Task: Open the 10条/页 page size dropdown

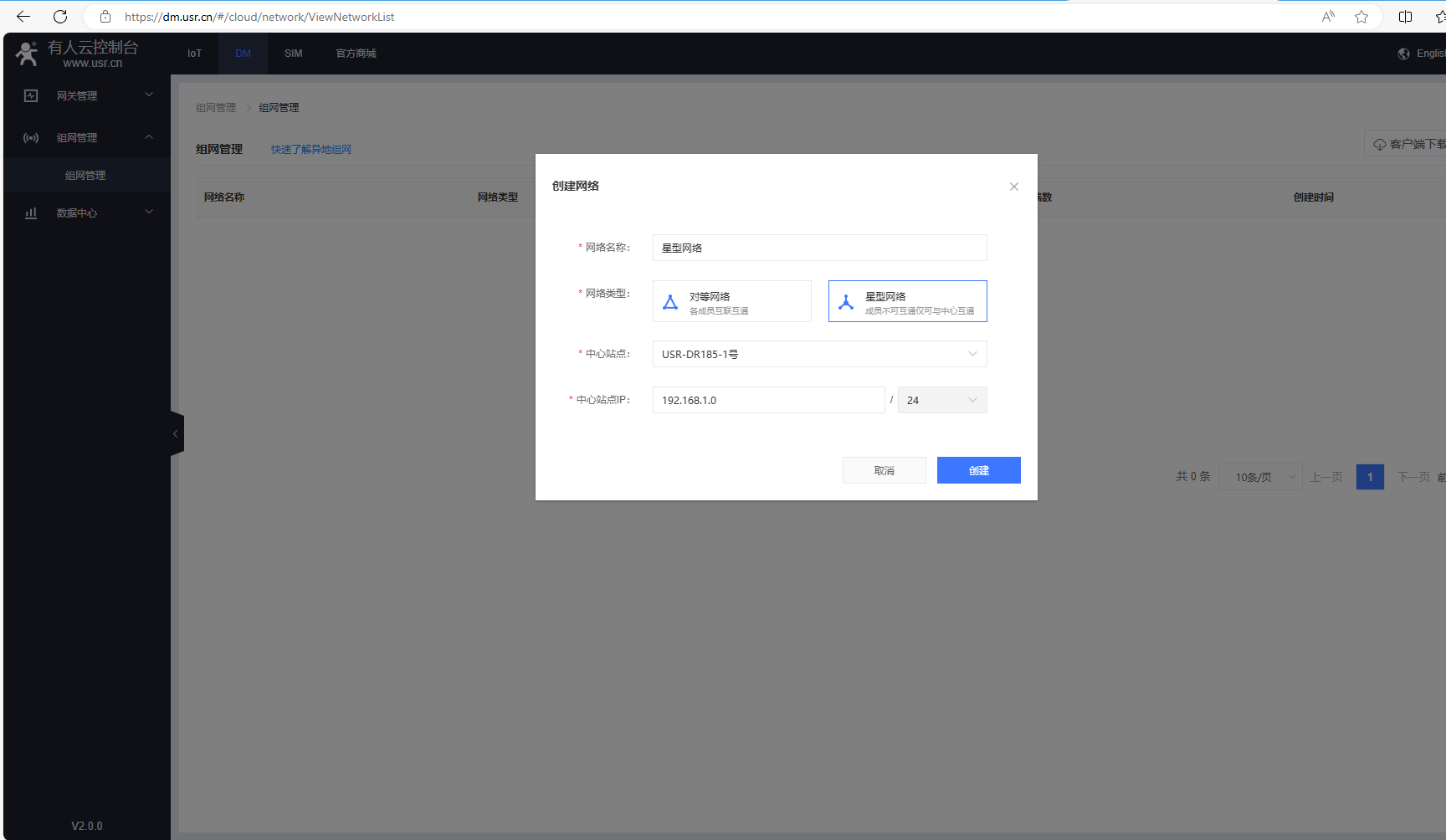Action: pos(1260,477)
